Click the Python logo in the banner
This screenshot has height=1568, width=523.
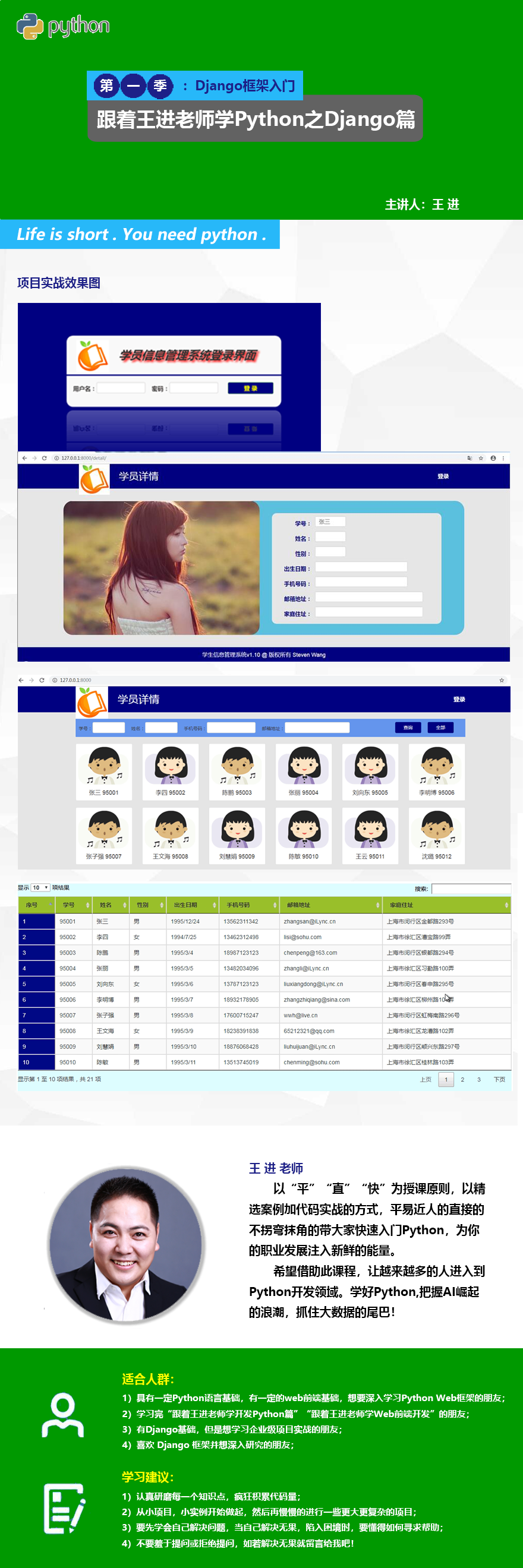(x=30, y=26)
